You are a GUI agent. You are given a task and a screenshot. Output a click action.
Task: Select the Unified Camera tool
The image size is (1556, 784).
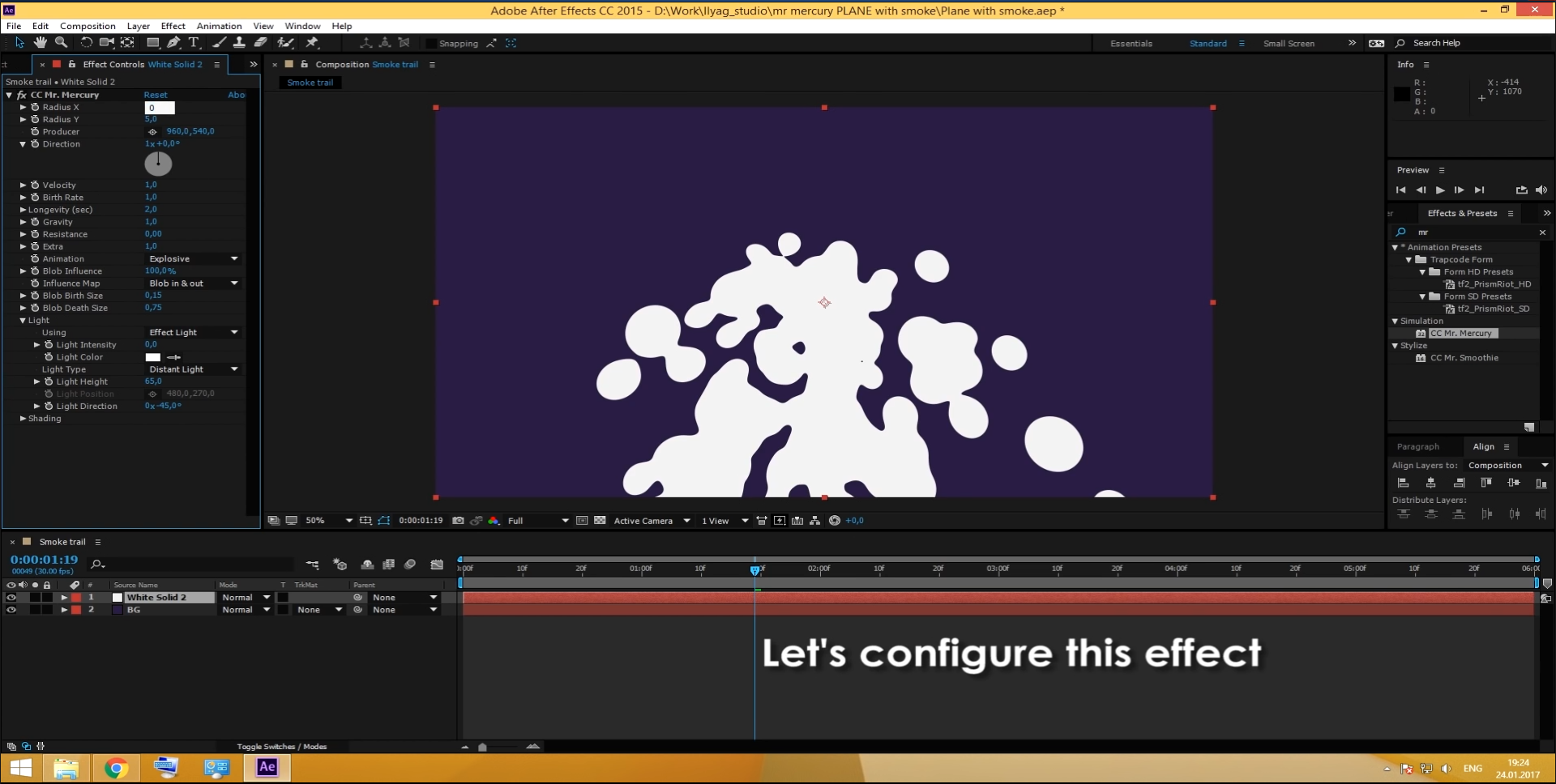pos(106,43)
